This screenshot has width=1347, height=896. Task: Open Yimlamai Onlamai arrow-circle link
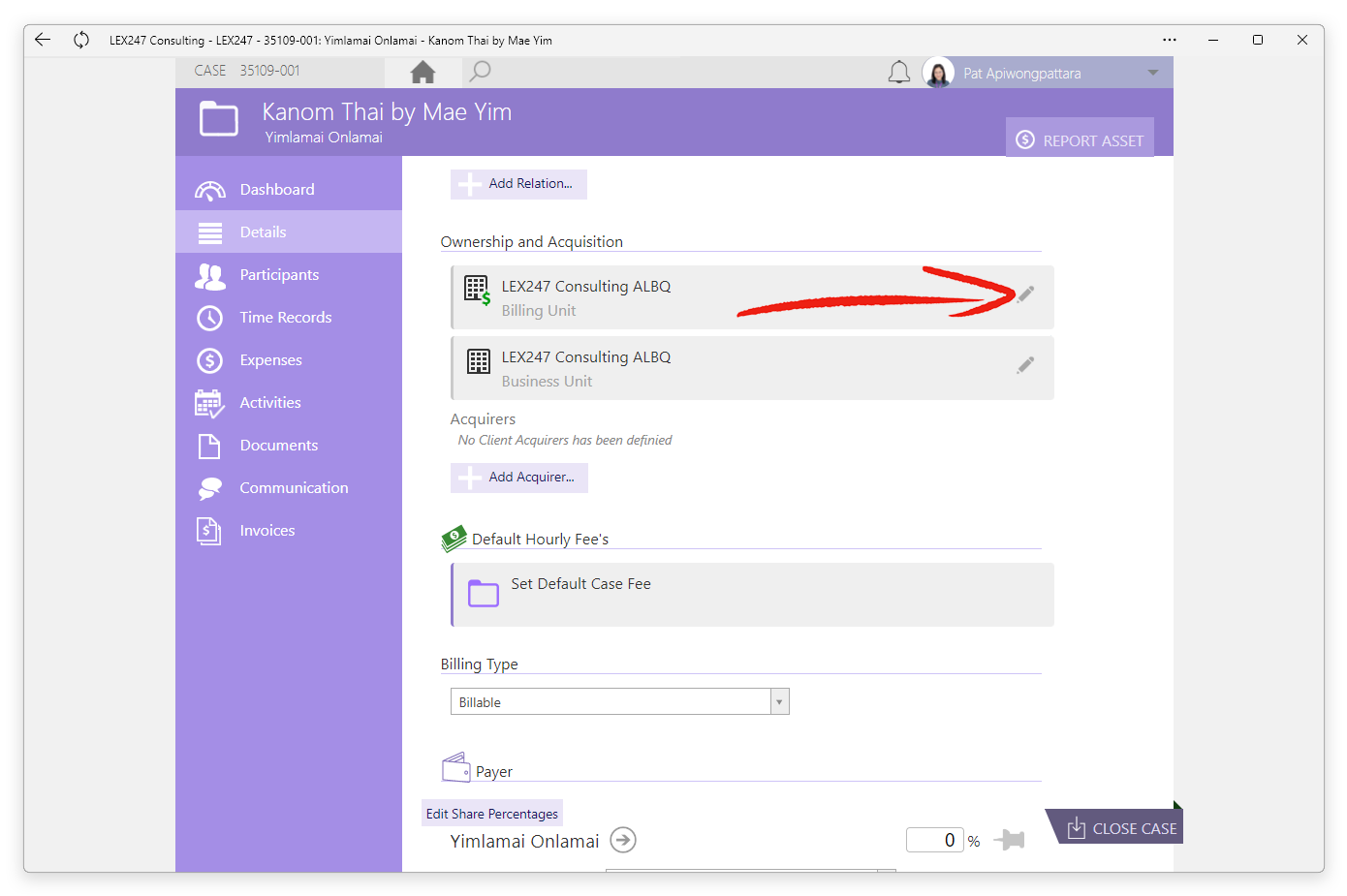(x=623, y=840)
